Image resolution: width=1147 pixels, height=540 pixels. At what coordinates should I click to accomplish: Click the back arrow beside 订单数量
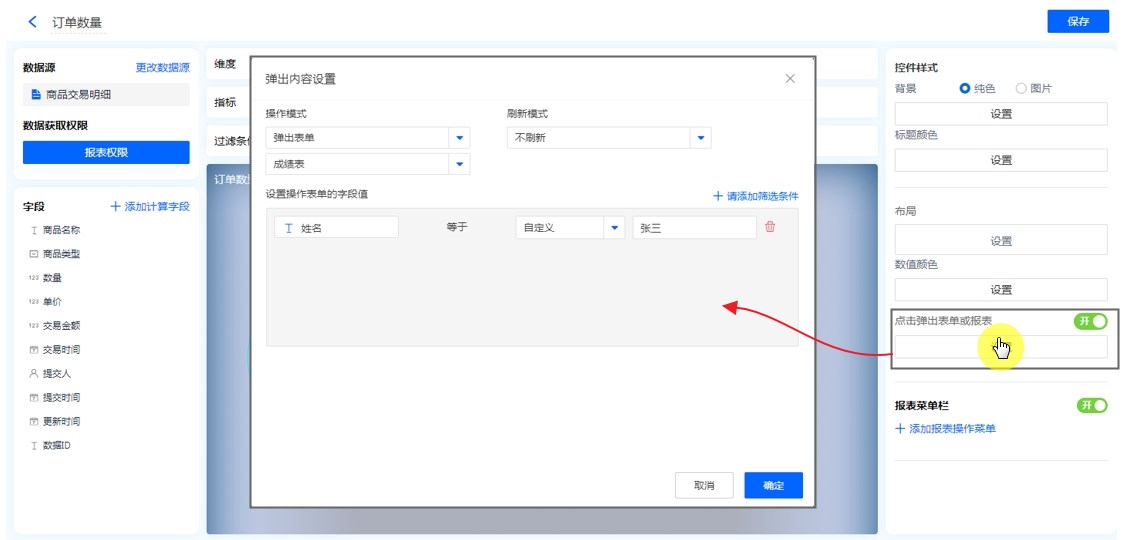33,22
